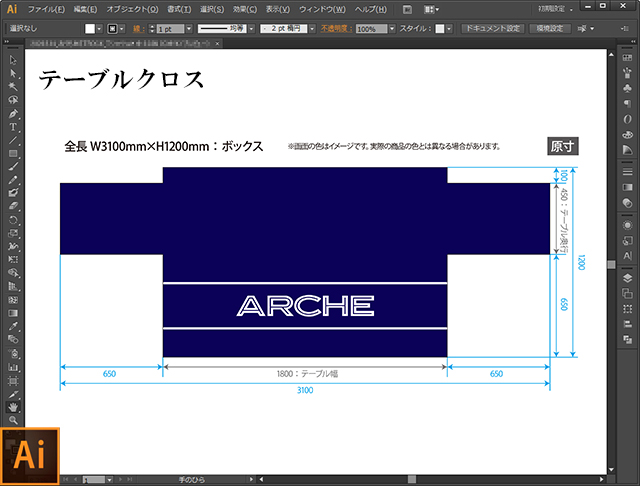Select the Scale tool
This screenshot has height=486, width=640.
click(x=13, y=233)
